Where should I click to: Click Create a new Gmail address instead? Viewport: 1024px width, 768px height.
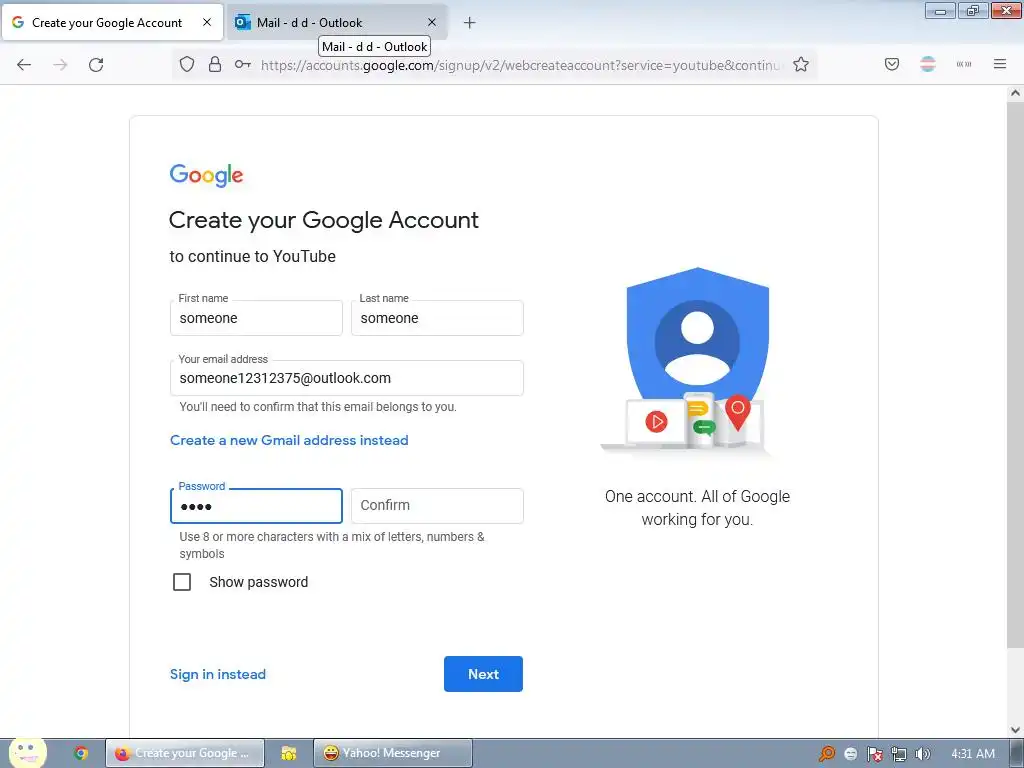289,440
